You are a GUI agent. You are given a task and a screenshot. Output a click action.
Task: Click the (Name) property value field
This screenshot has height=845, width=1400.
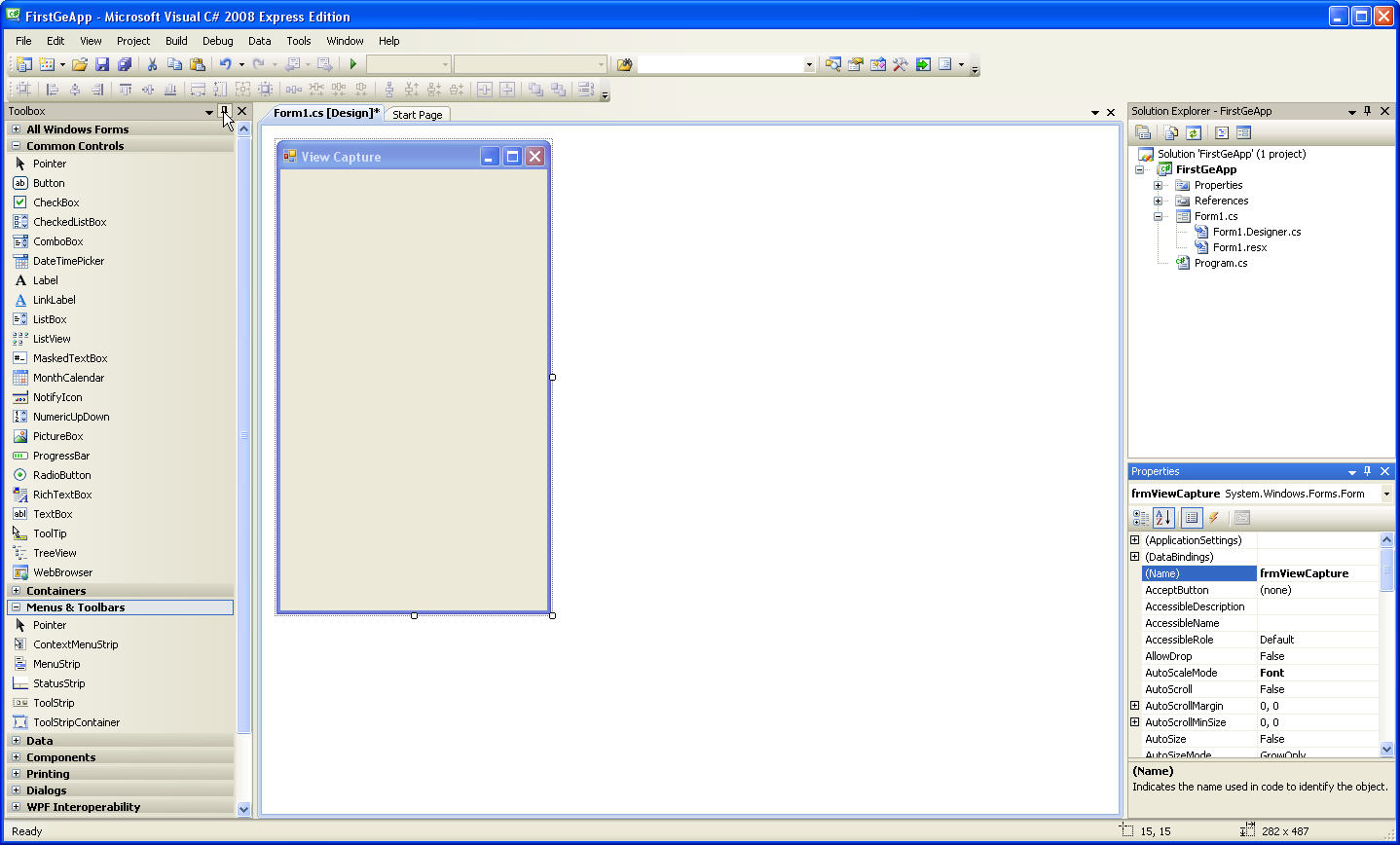point(1318,573)
